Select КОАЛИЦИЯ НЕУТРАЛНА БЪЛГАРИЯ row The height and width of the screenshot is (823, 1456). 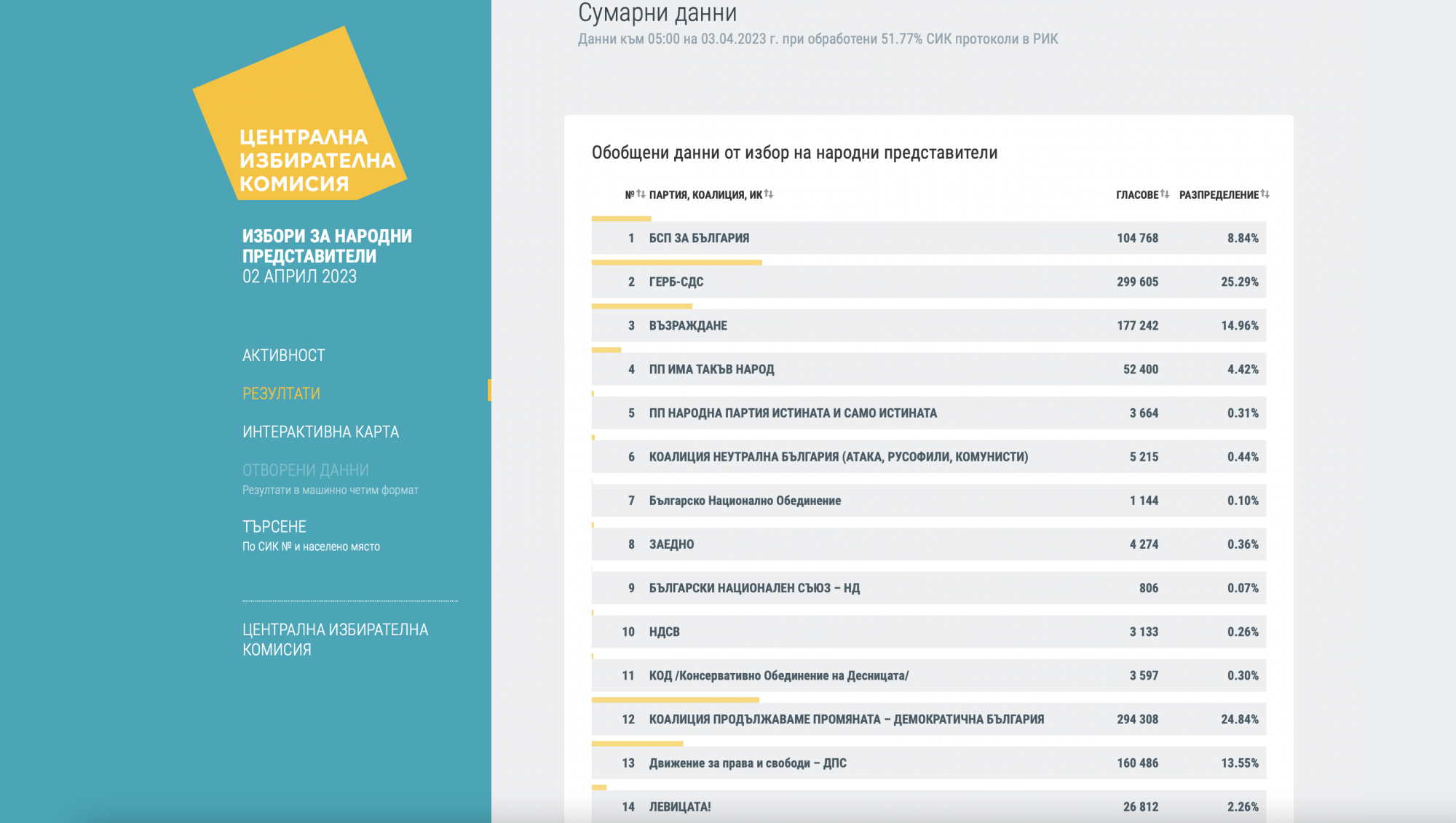pos(928,456)
